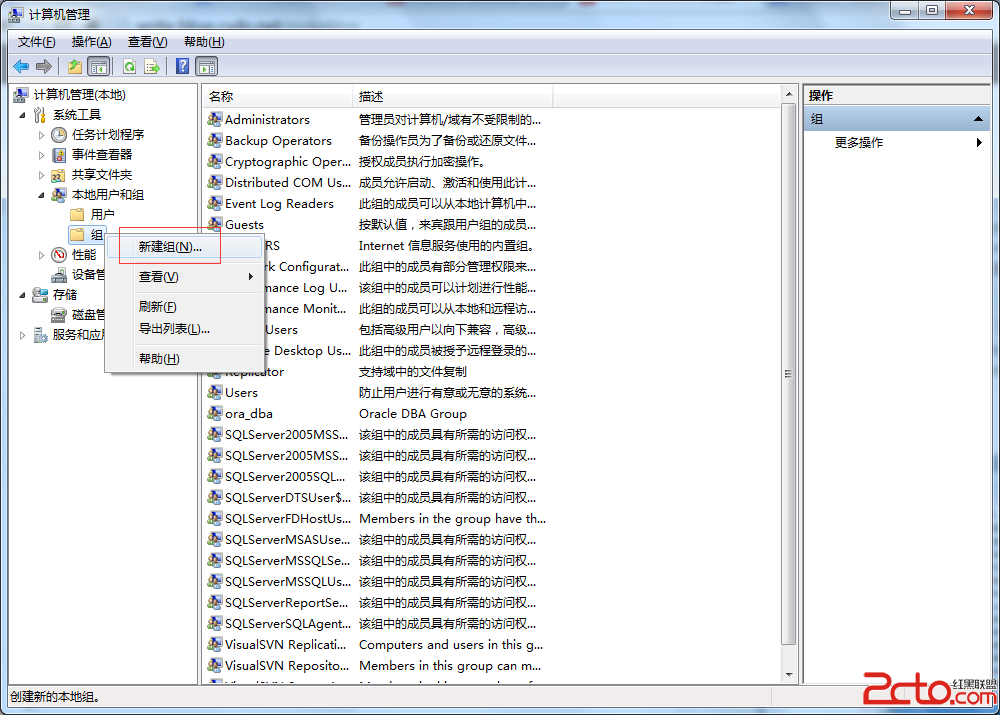Choose 刷新(F) from the context menu

(185, 307)
